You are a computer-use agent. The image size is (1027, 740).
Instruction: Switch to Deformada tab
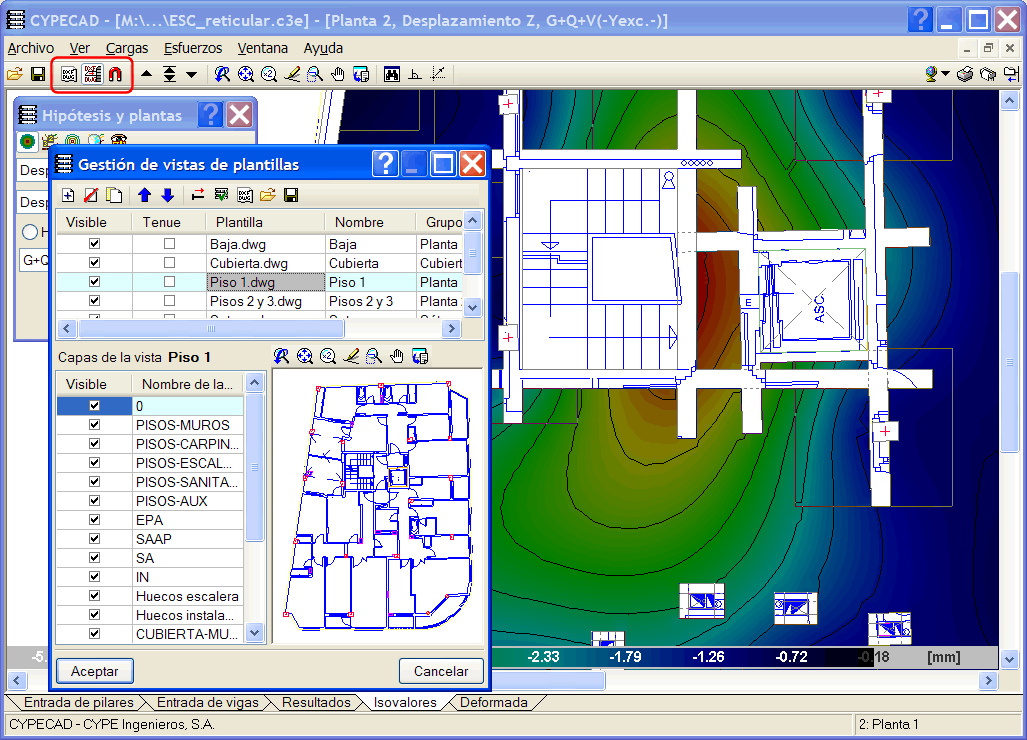click(x=493, y=703)
